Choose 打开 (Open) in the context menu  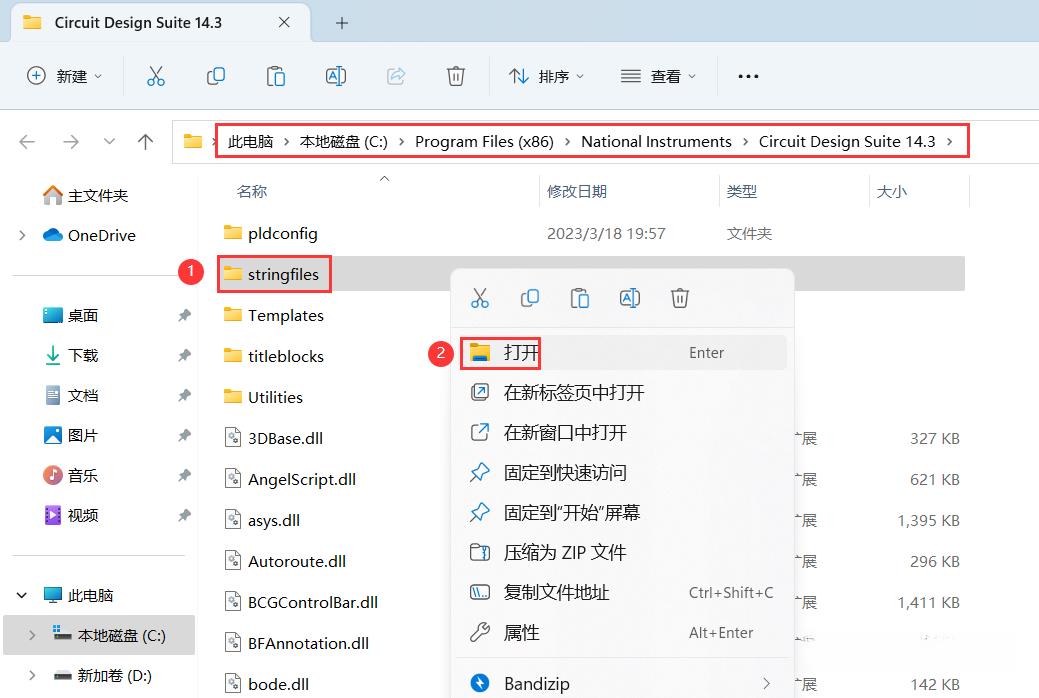[623, 352]
